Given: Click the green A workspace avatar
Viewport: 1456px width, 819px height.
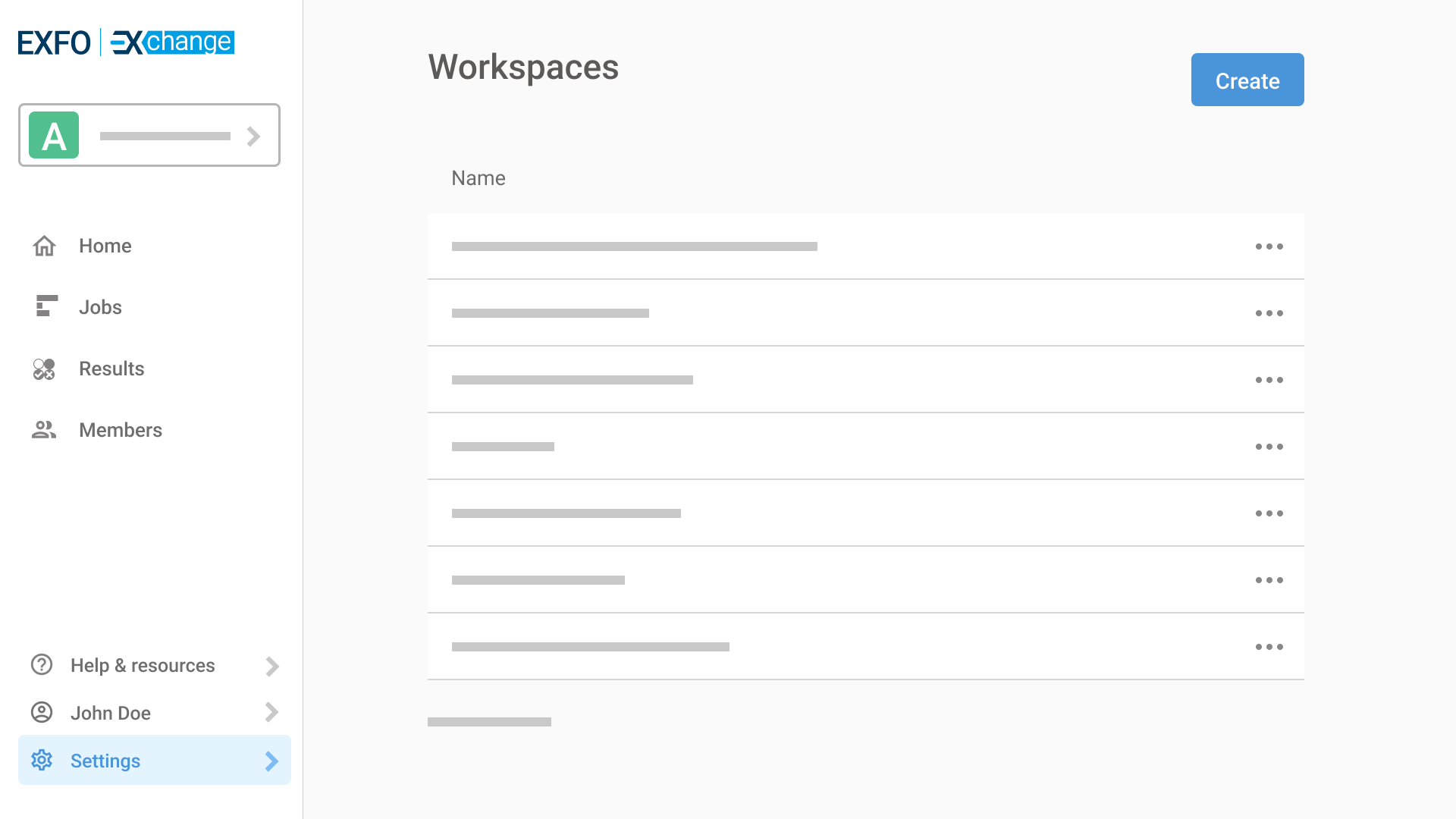Looking at the screenshot, I should point(54,136).
